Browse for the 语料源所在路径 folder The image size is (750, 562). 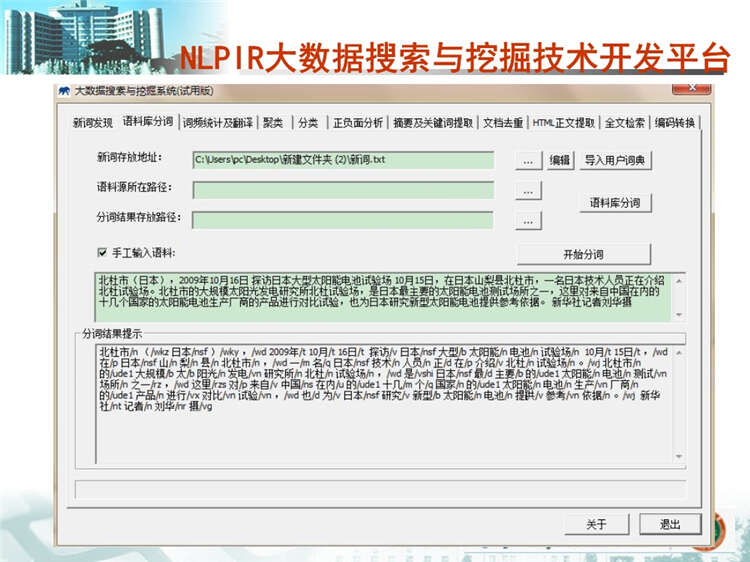(x=528, y=190)
